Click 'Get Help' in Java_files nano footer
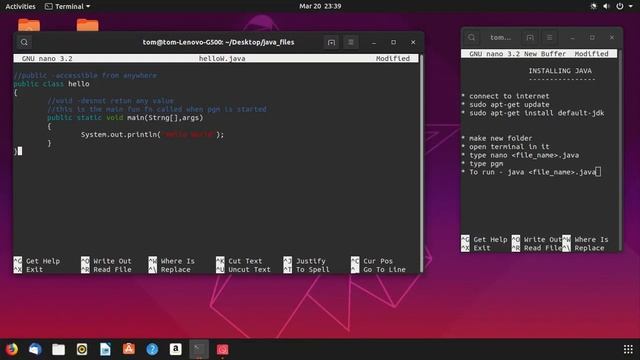Image resolution: width=640 pixels, height=360 pixels. [43, 261]
